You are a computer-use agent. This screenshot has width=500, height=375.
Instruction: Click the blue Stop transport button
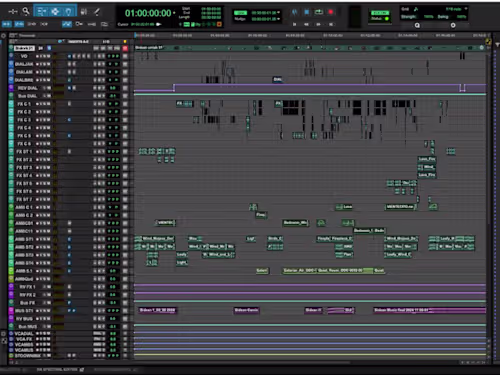[307, 12]
